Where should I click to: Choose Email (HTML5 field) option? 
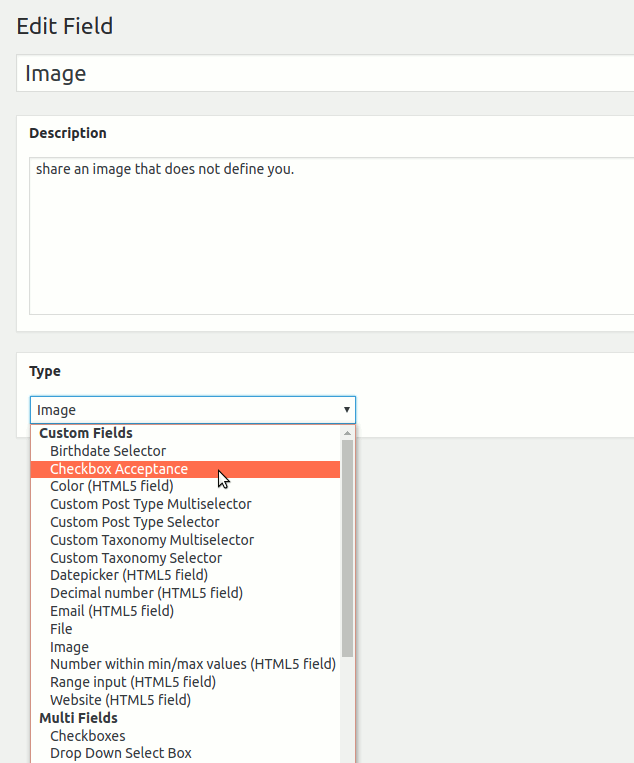tap(112, 611)
